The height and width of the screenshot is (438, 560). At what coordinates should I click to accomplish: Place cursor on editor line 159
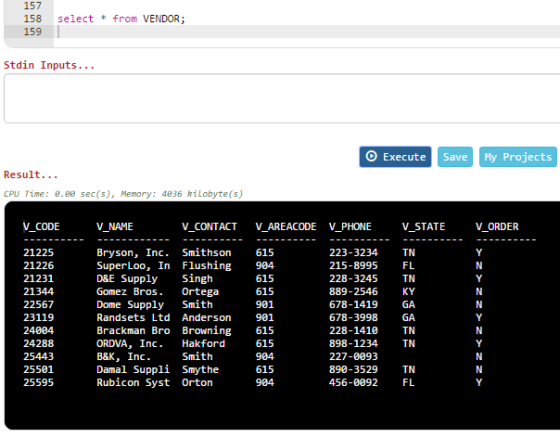[307, 32]
